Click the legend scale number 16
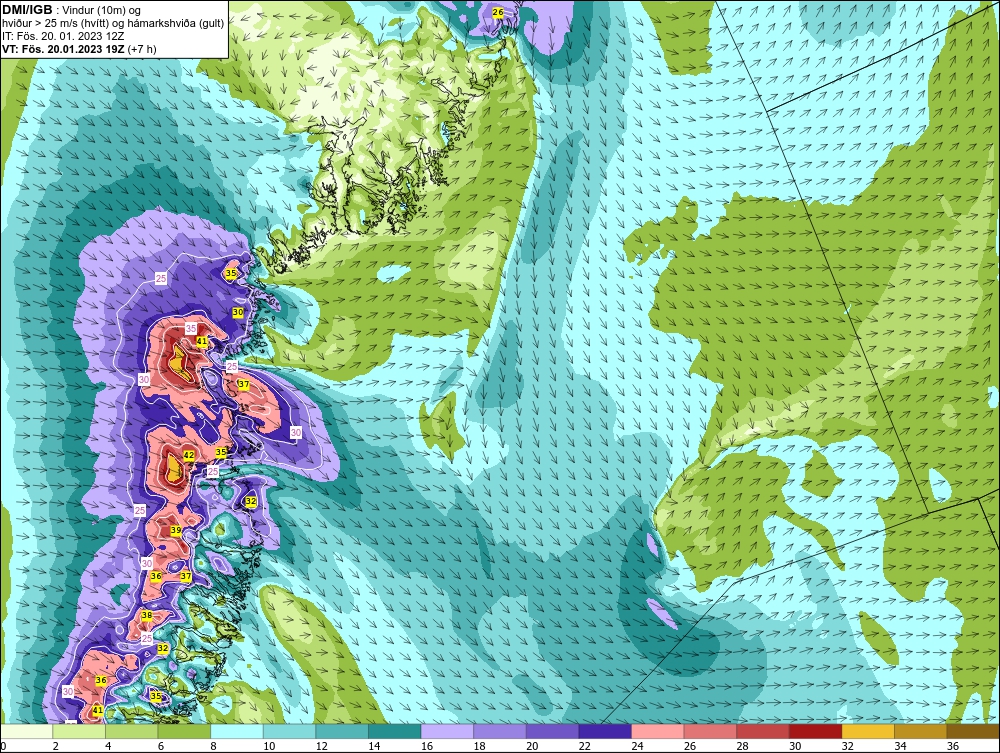 (427, 746)
